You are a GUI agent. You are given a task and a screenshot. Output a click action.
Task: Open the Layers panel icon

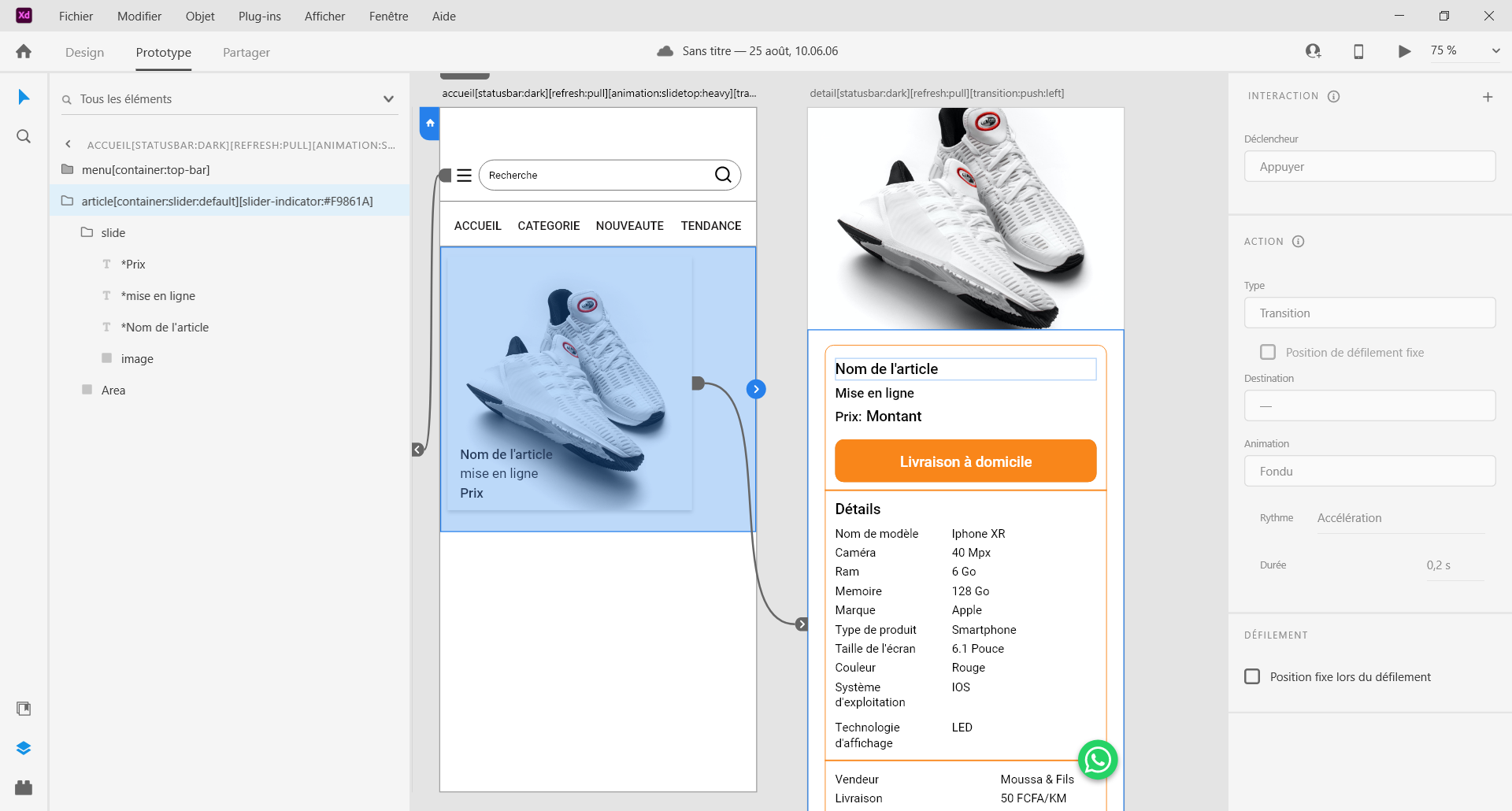coord(24,748)
